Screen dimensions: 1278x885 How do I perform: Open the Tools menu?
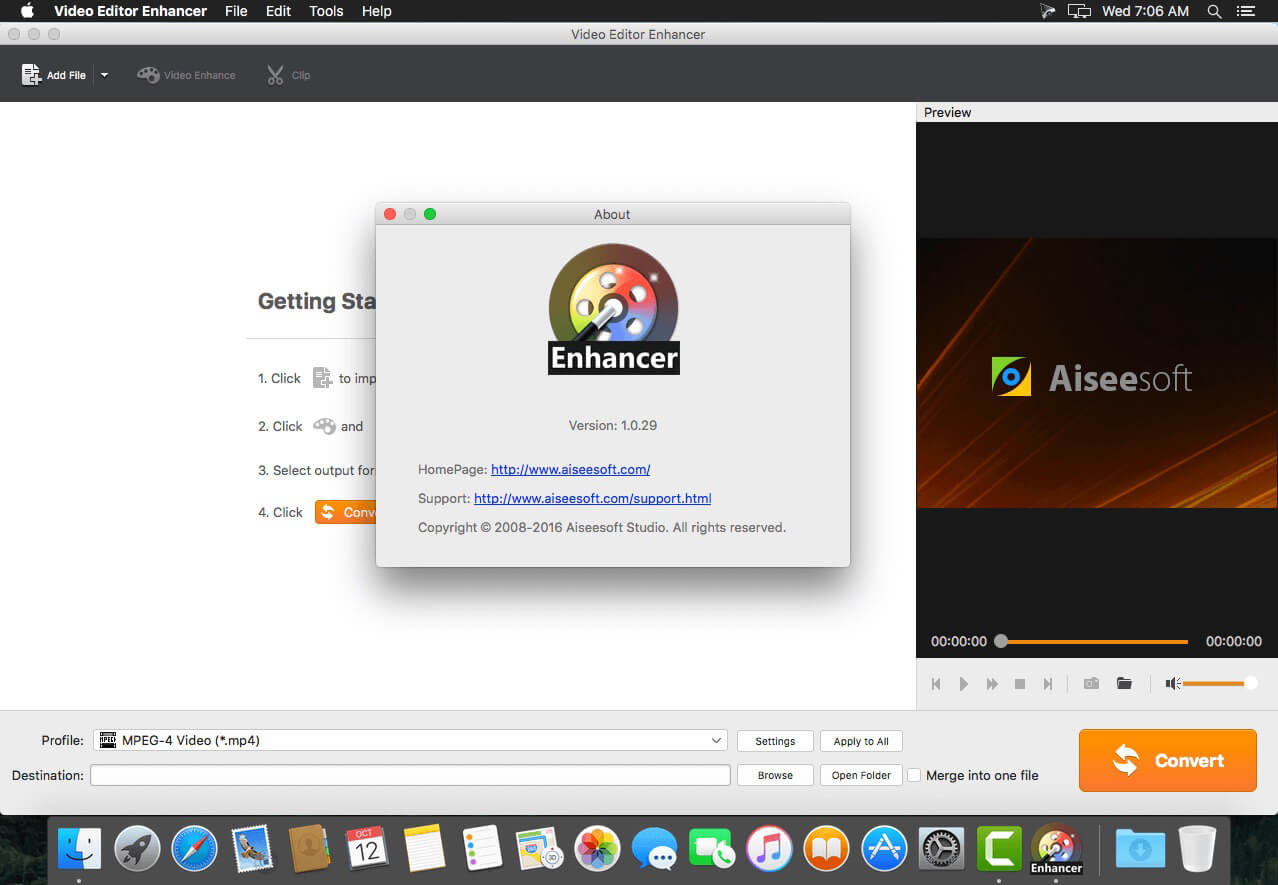pos(326,11)
